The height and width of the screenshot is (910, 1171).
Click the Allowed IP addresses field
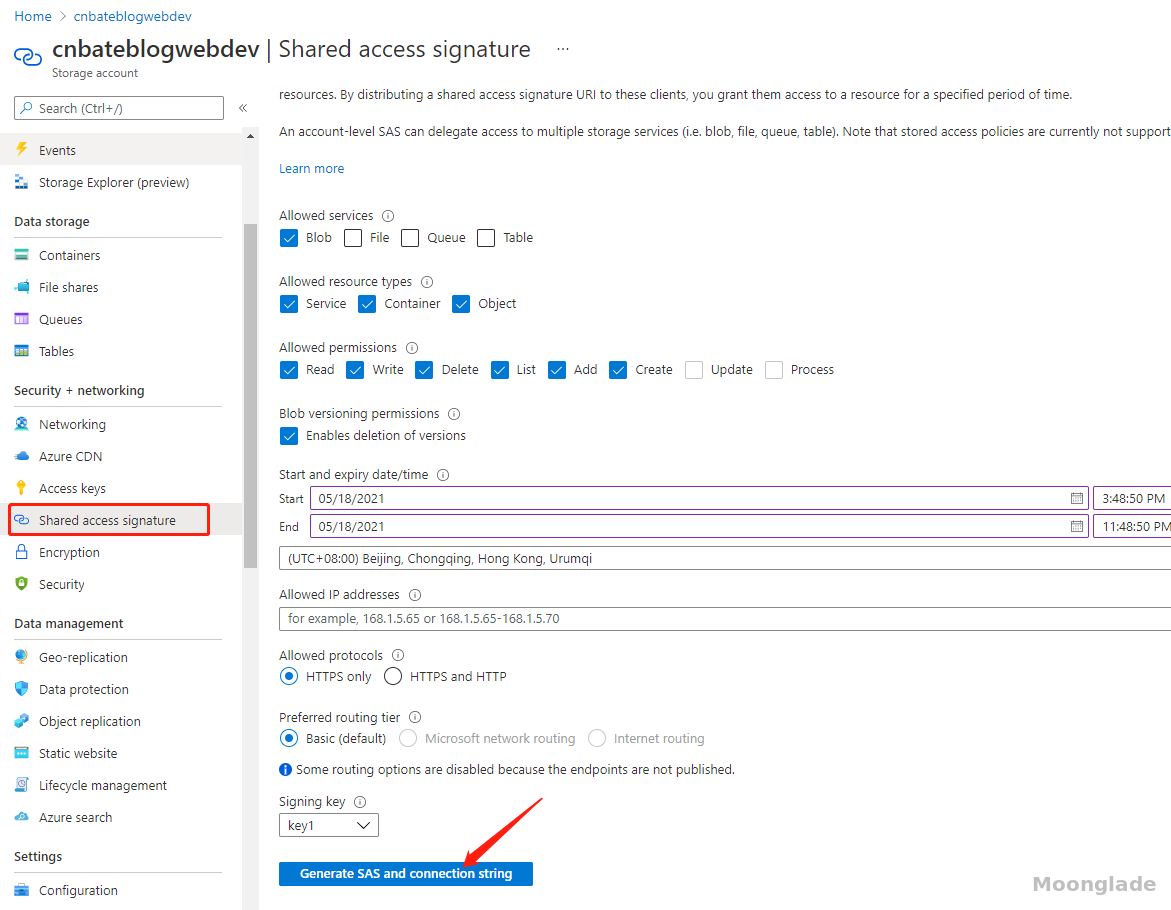tap(724, 619)
